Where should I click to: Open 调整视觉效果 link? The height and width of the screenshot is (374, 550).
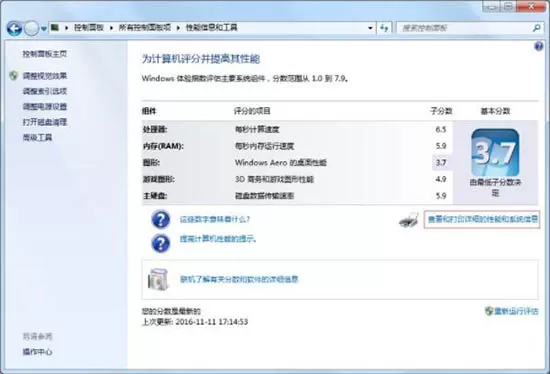coord(45,75)
